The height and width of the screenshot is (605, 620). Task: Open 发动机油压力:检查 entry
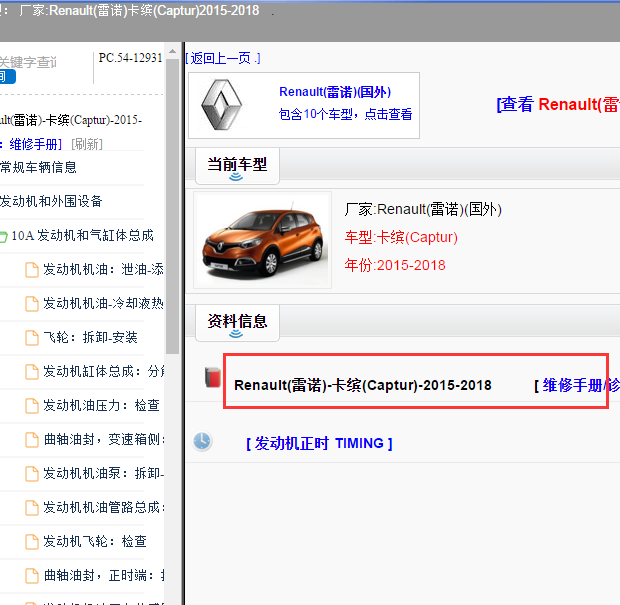coord(101,406)
